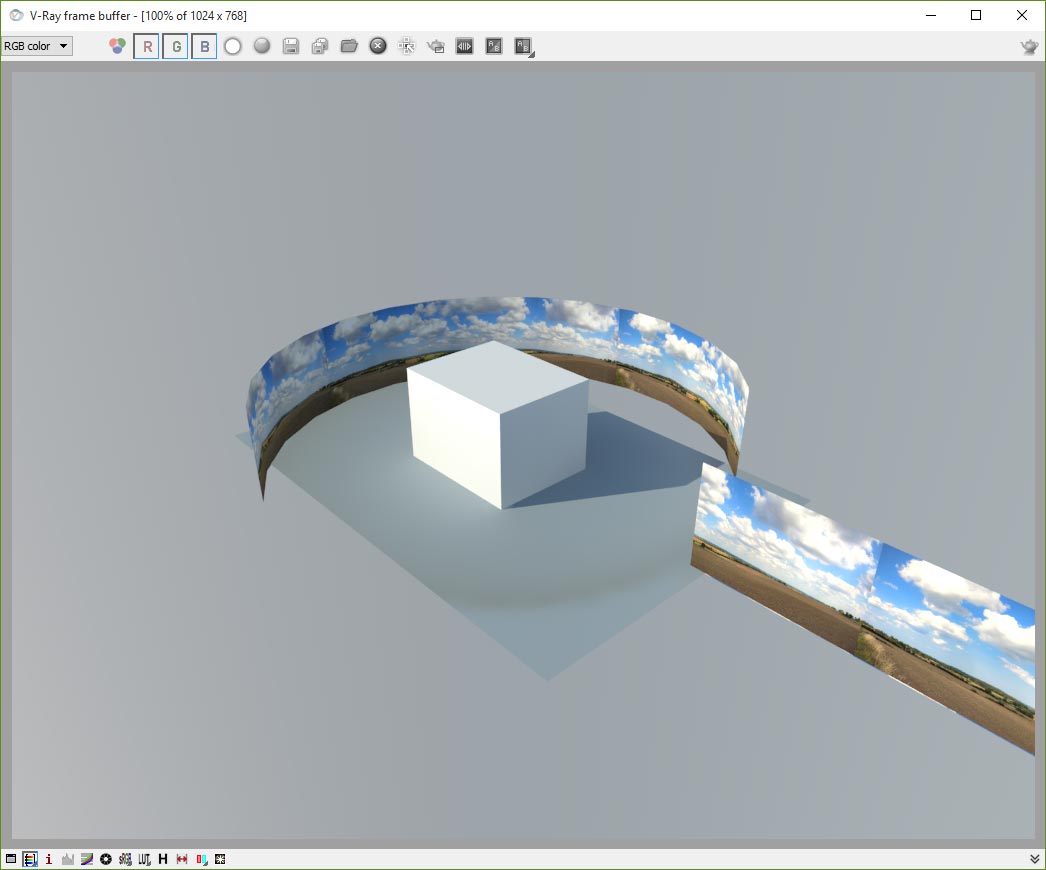
Task: Click the teapot render icon at far right
Action: [1029, 46]
